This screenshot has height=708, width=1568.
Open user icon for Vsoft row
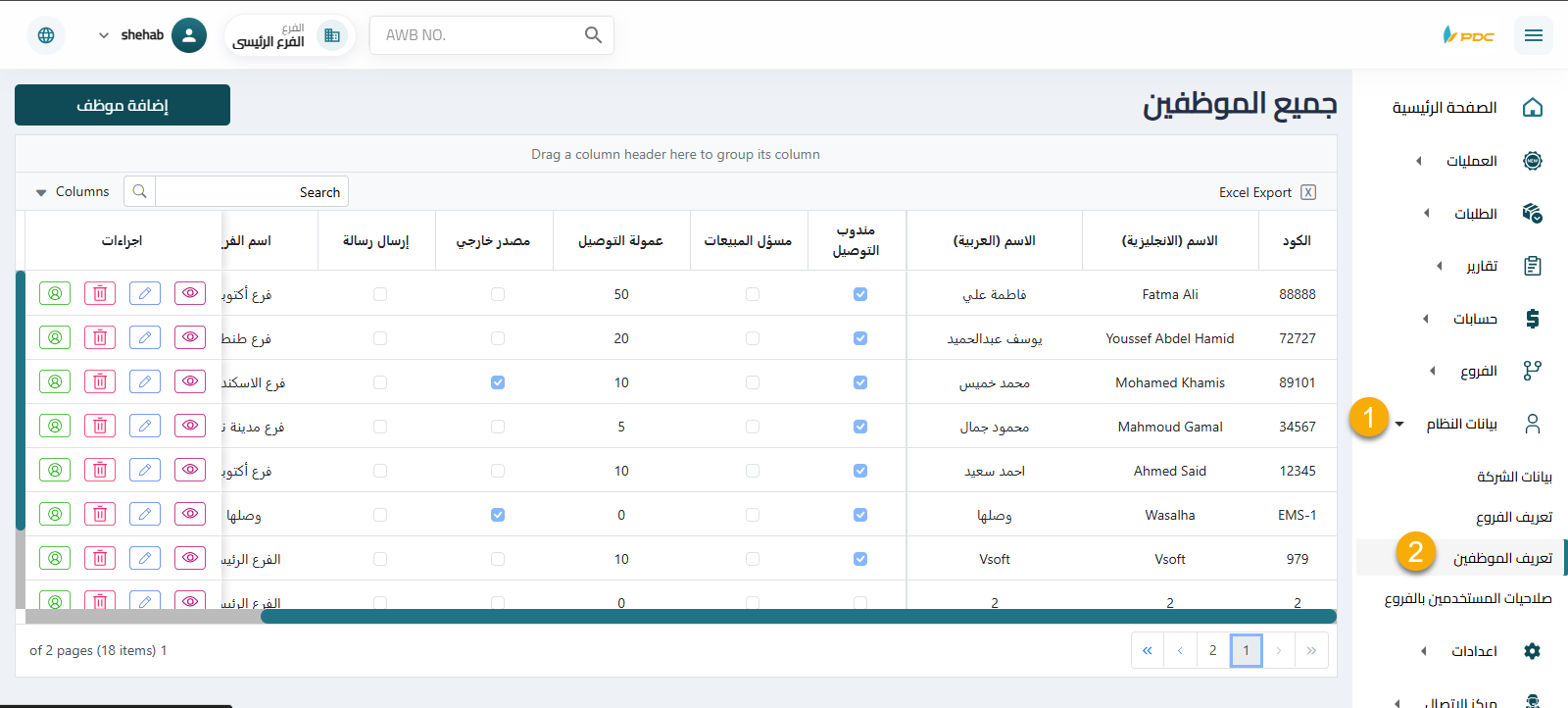55,558
